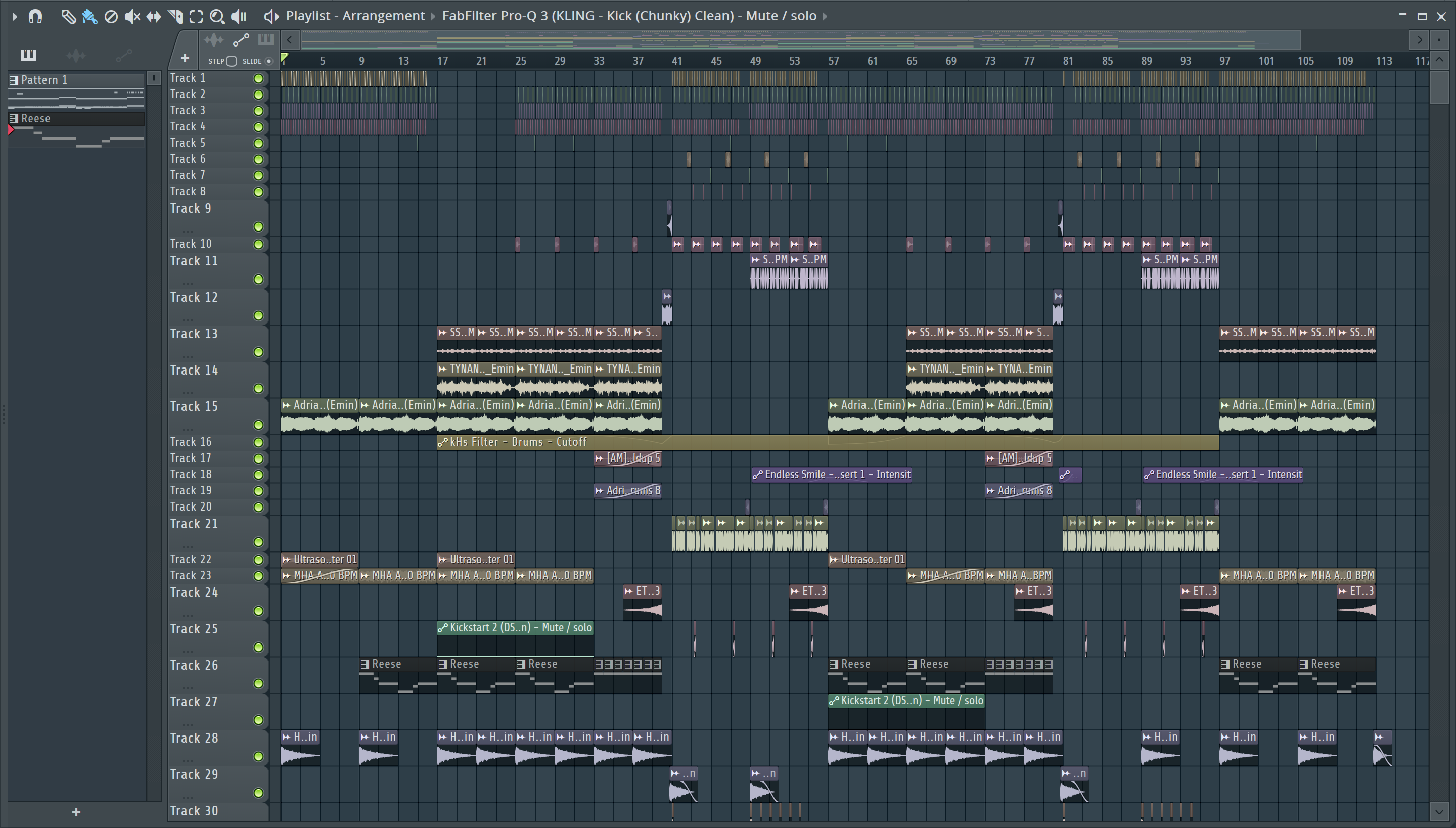Select the Playback scrub tool

239,17
